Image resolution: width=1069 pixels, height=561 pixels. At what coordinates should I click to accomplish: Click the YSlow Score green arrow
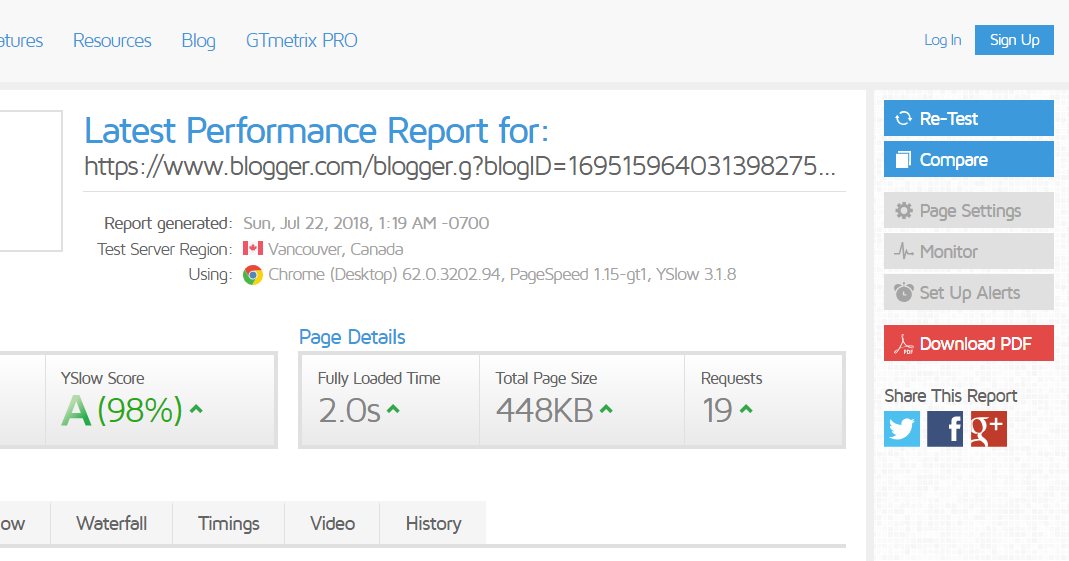197,409
